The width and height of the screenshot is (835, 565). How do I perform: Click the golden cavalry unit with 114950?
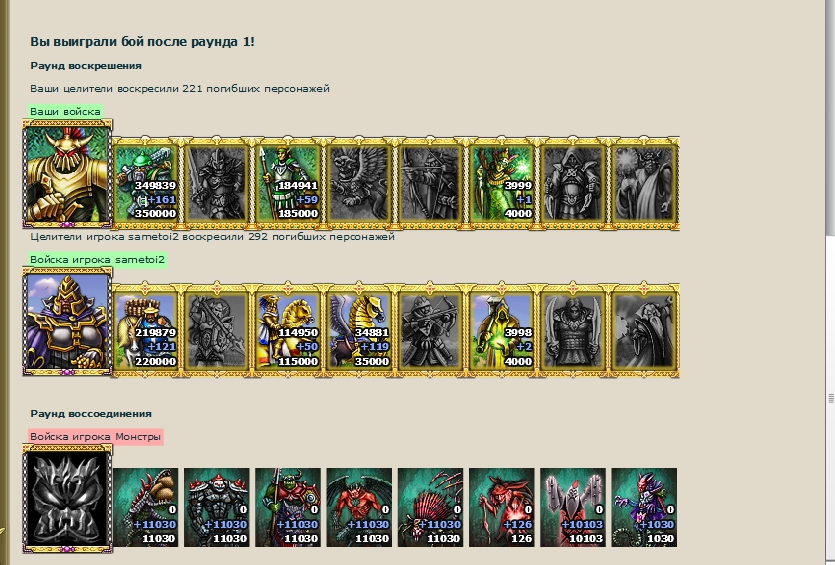288,331
